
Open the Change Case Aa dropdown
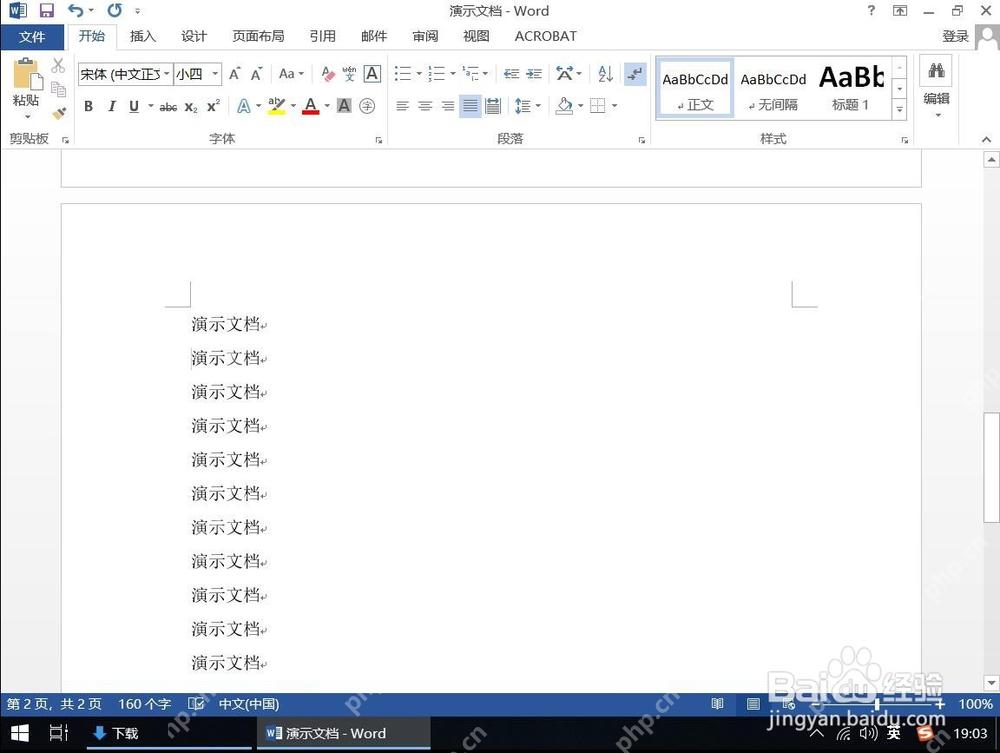point(291,74)
